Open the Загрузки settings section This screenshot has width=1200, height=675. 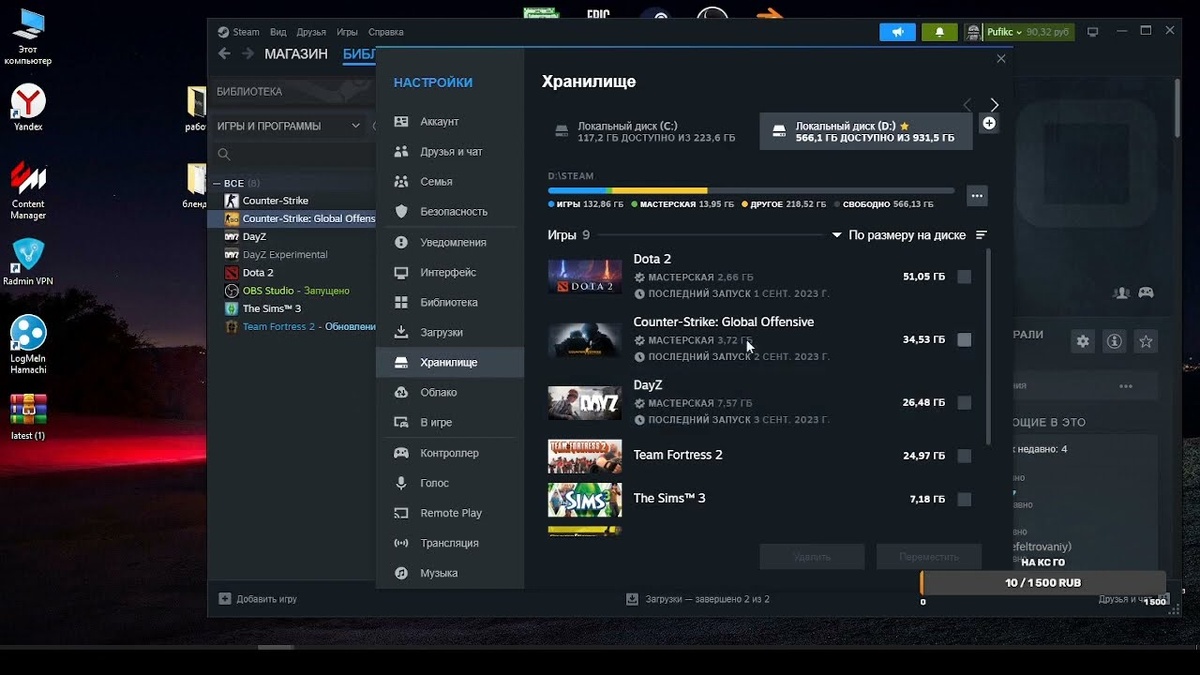[x=450, y=332]
